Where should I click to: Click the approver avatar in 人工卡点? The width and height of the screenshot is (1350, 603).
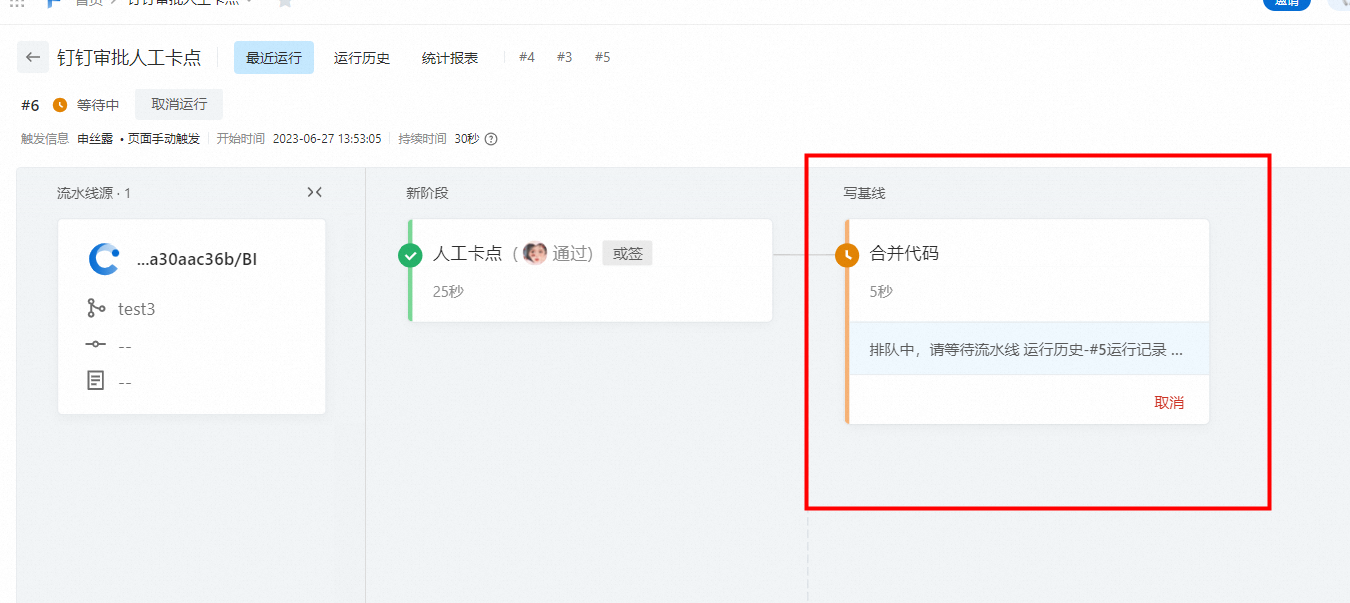535,253
